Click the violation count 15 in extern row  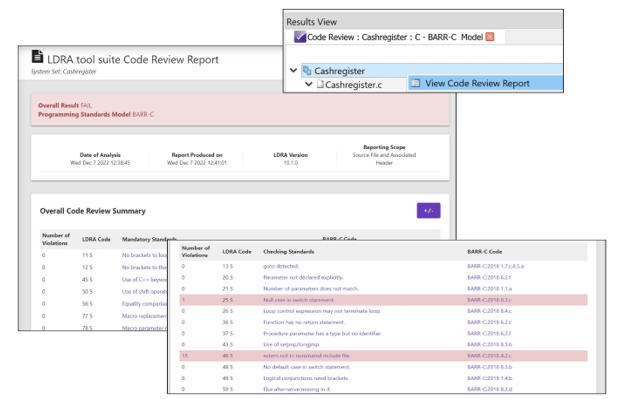click(x=185, y=356)
